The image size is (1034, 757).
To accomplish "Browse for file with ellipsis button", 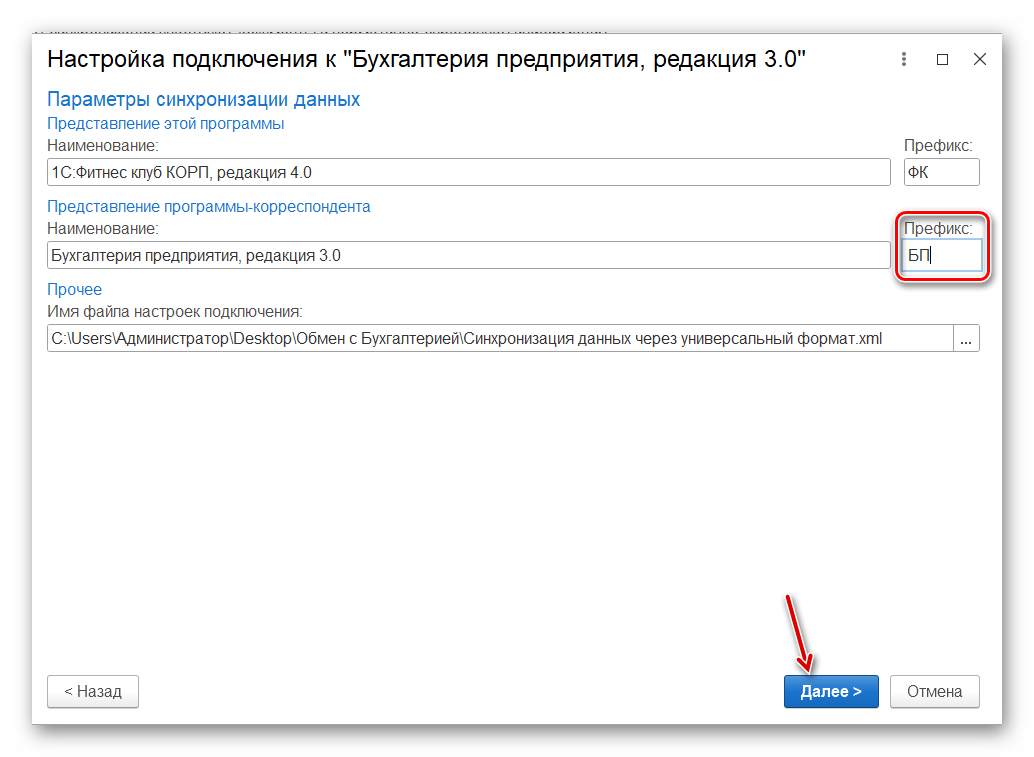I will click(966, 338).
